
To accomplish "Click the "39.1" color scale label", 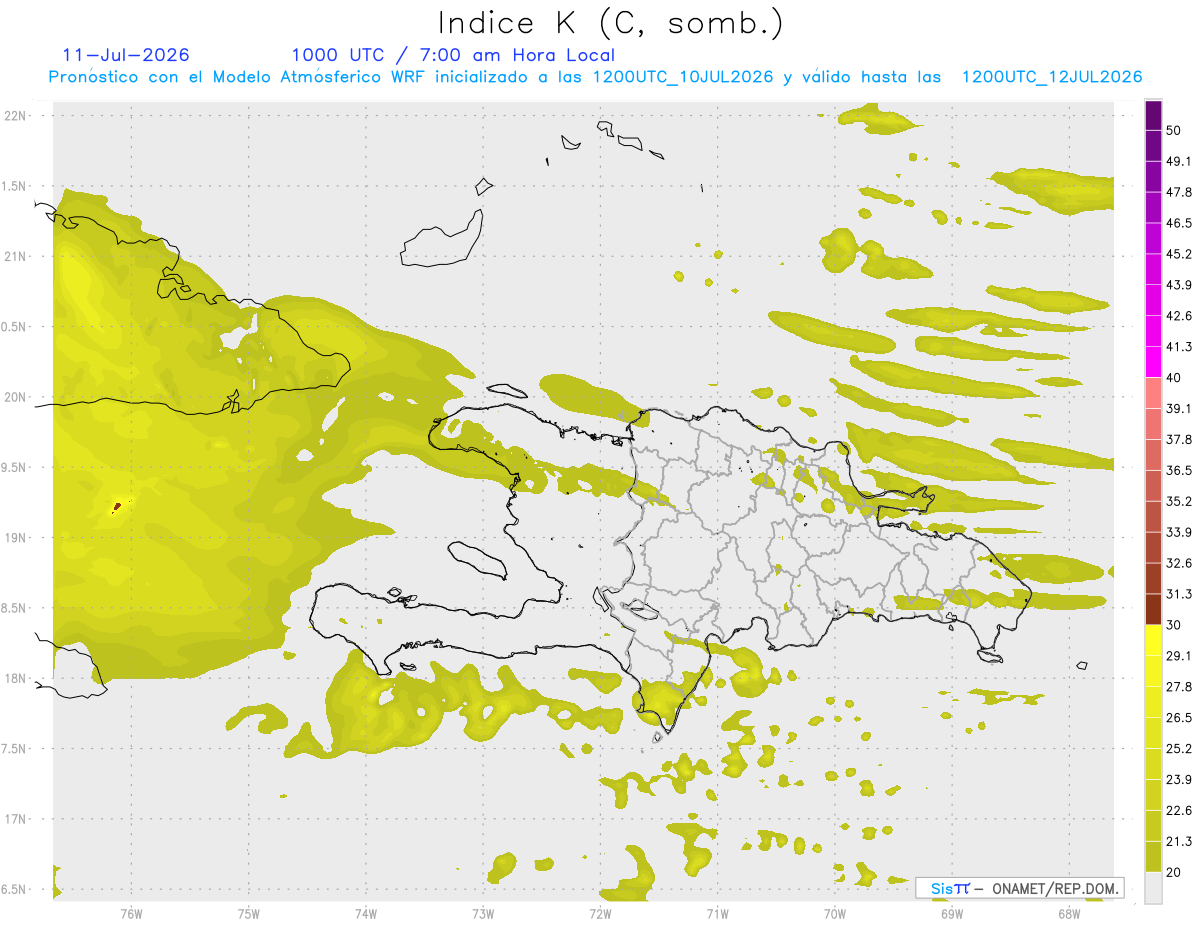I will pos(1179,409).
